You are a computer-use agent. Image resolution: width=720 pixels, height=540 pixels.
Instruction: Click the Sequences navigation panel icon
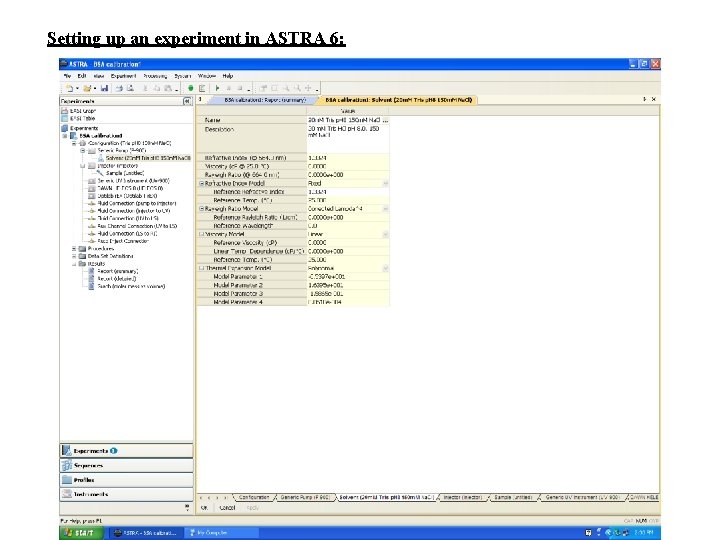pyautogui.click(x=67, y=465)
